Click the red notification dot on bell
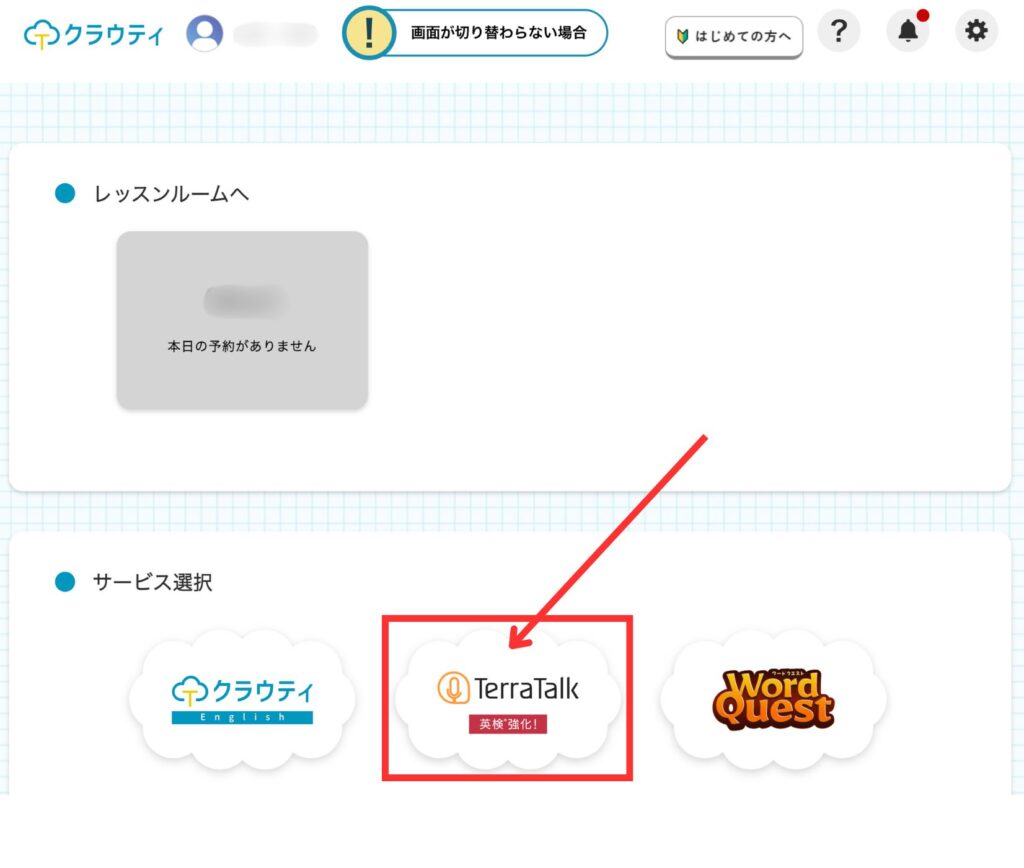Viewport: 1024px width, 868px height. [922, 16]
